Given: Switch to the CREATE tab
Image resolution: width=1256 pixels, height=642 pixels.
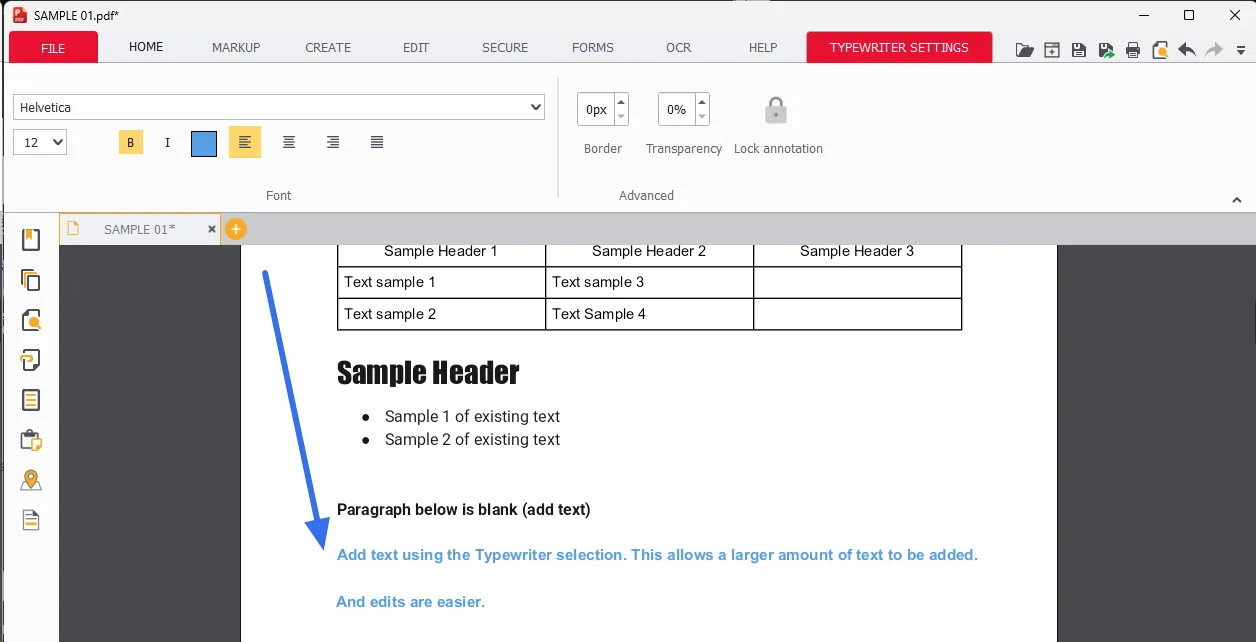Looking at the screenshot, I should pyautogui.click(x=328, y=47).
